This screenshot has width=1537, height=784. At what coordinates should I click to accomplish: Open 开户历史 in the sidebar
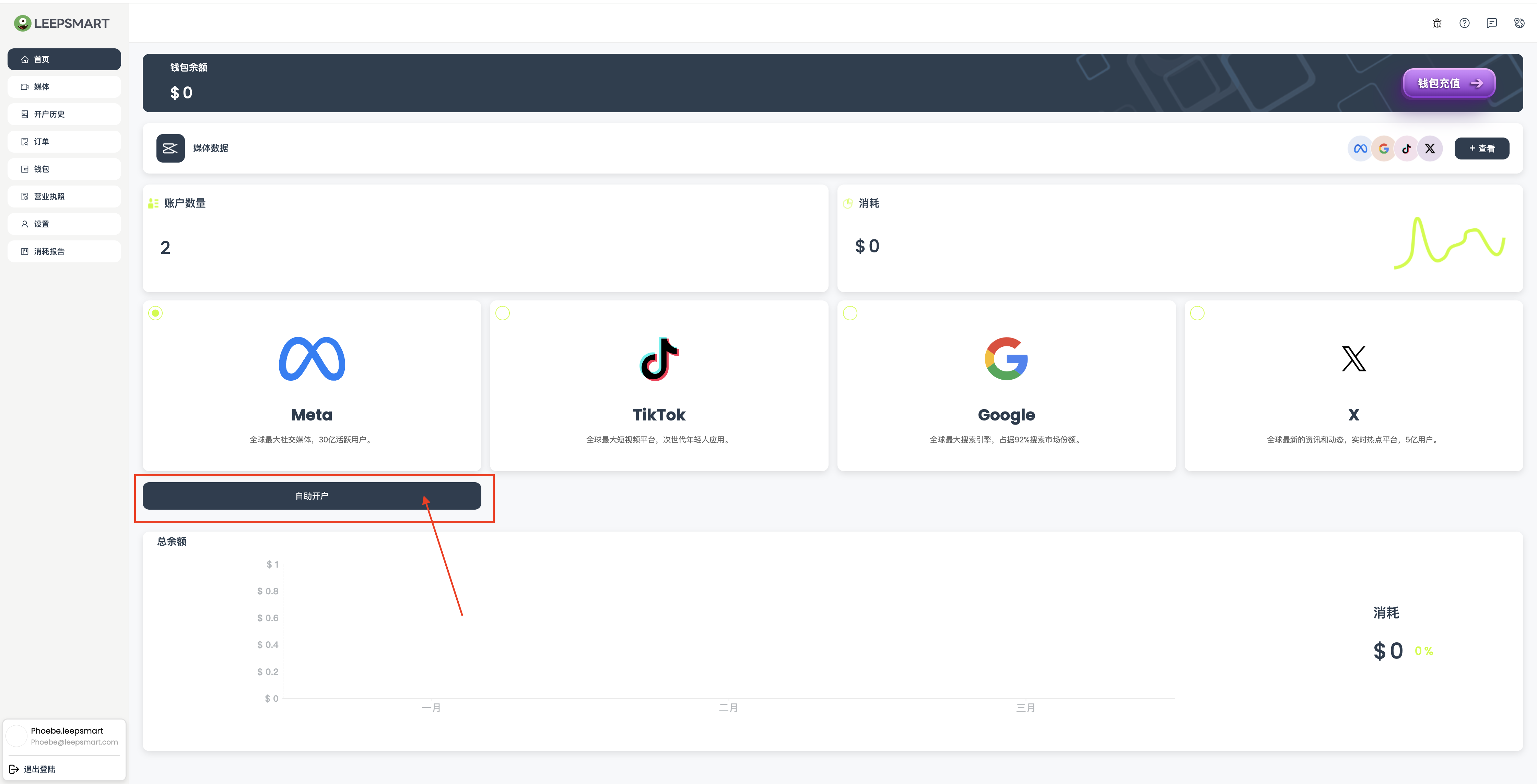64,114
